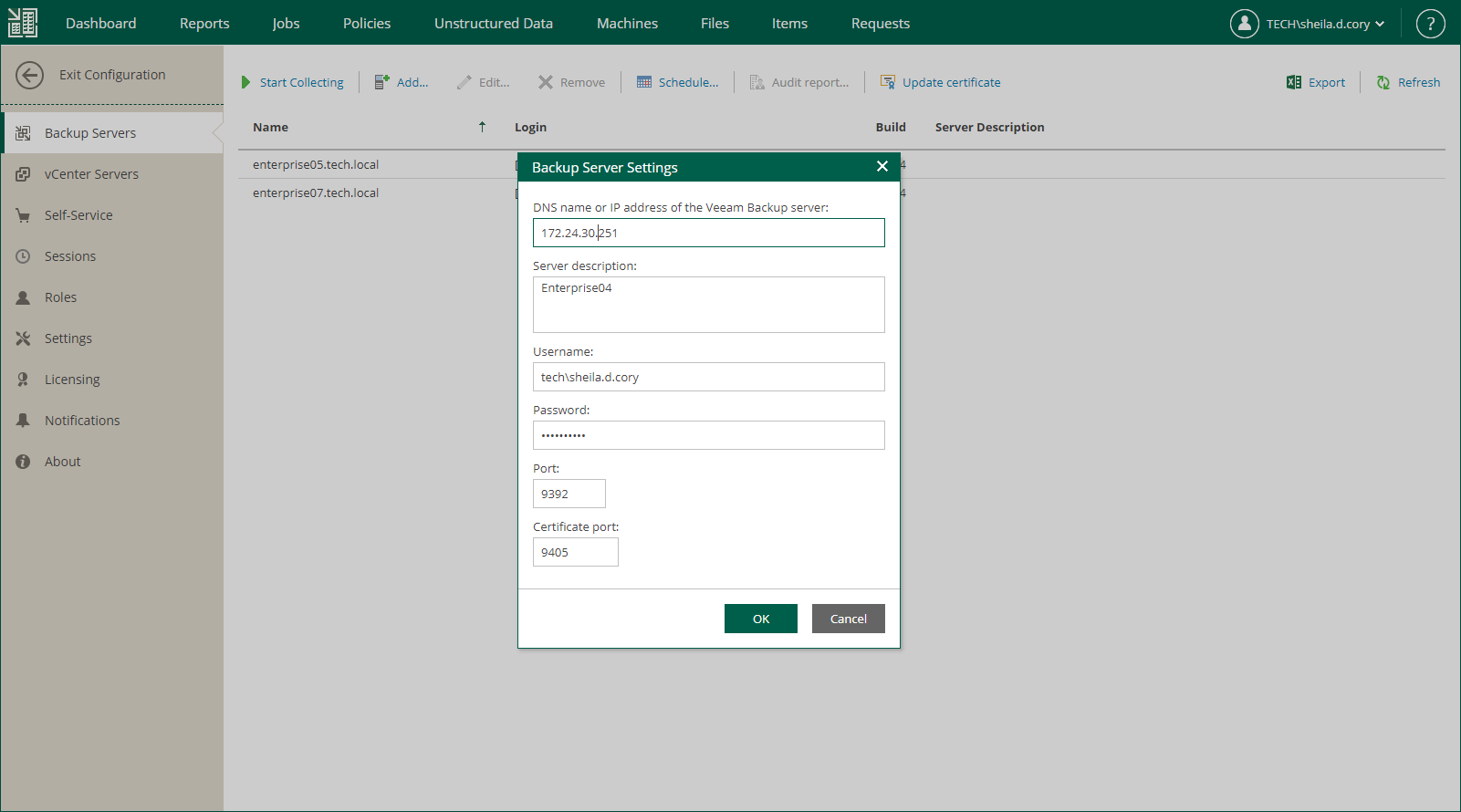Go to the Policies tab
1461x812 pixels.
tap(367, 24)
